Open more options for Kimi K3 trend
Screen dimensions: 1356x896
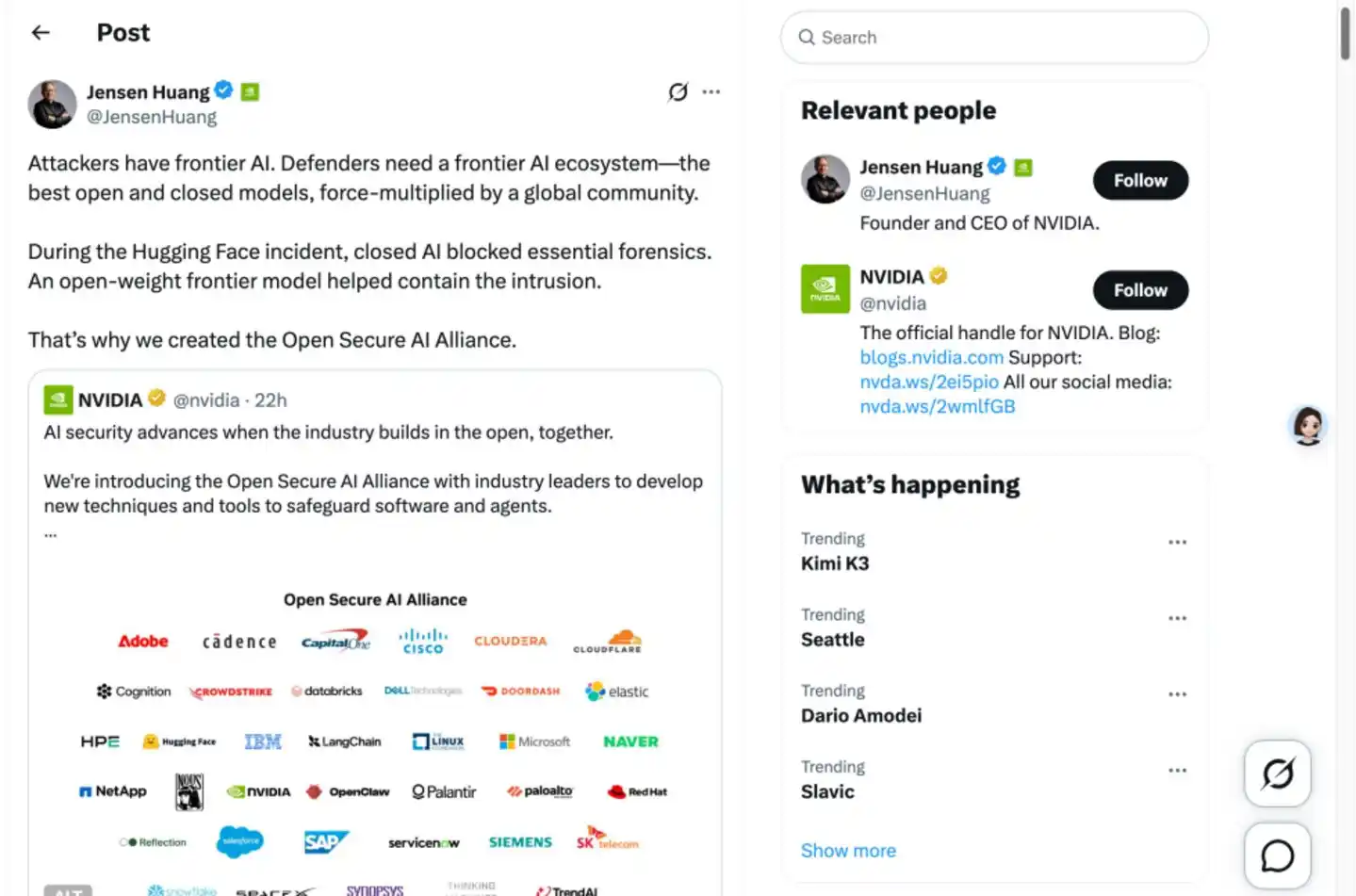(x=1177, y=542)
